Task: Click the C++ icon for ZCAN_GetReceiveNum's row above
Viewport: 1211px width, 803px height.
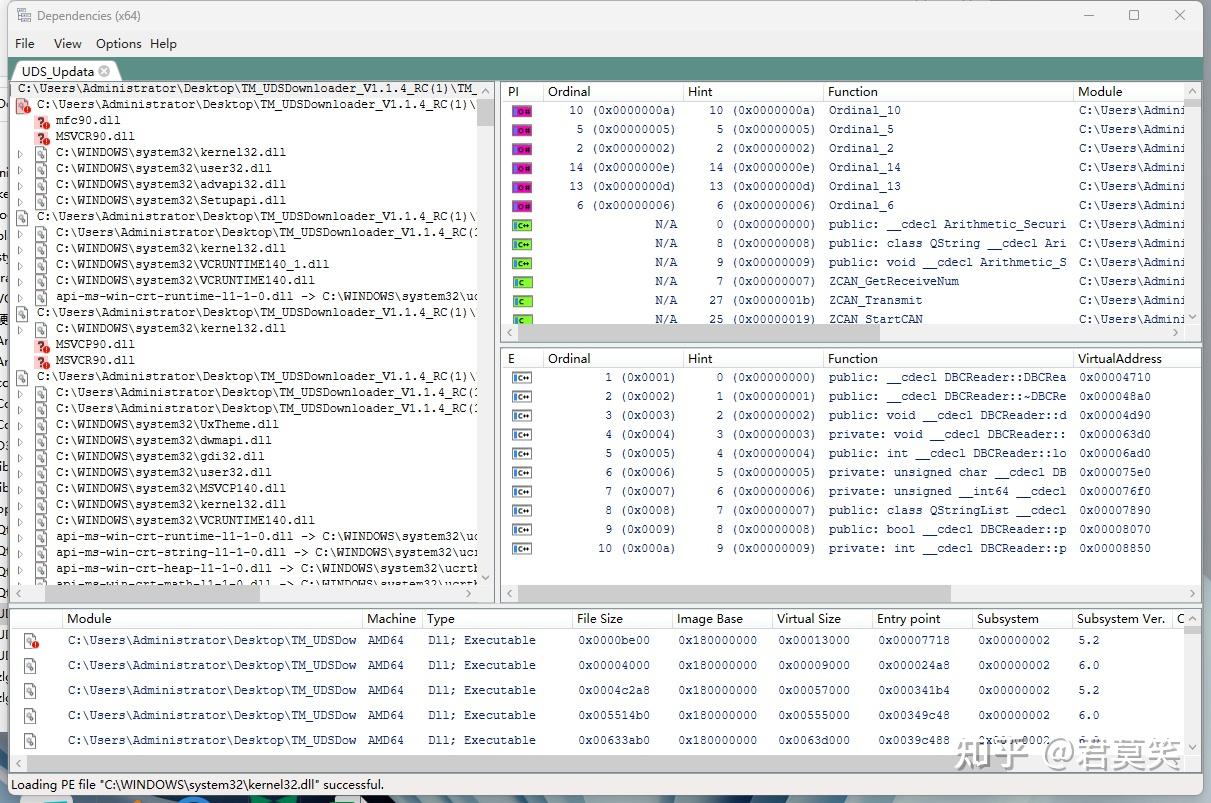Action: [522, 263]
